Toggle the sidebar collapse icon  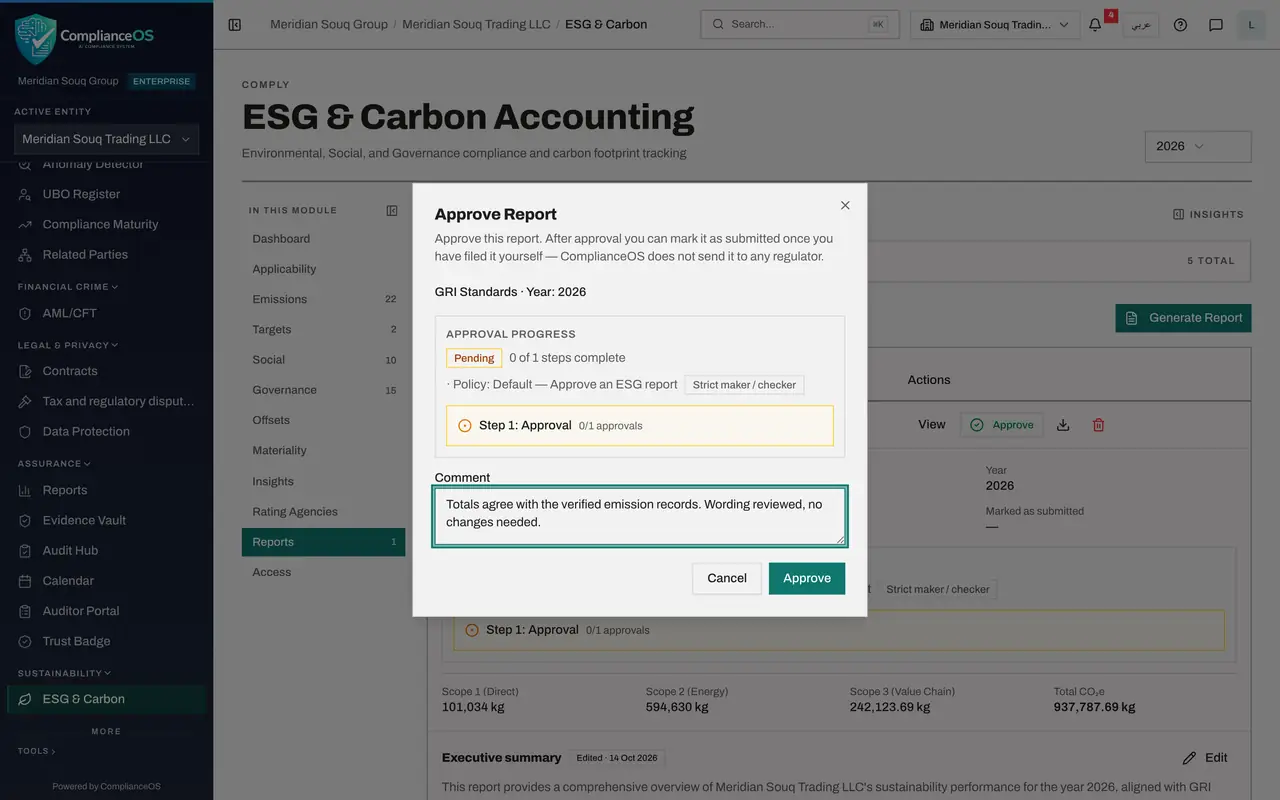(x=235, y=25)
